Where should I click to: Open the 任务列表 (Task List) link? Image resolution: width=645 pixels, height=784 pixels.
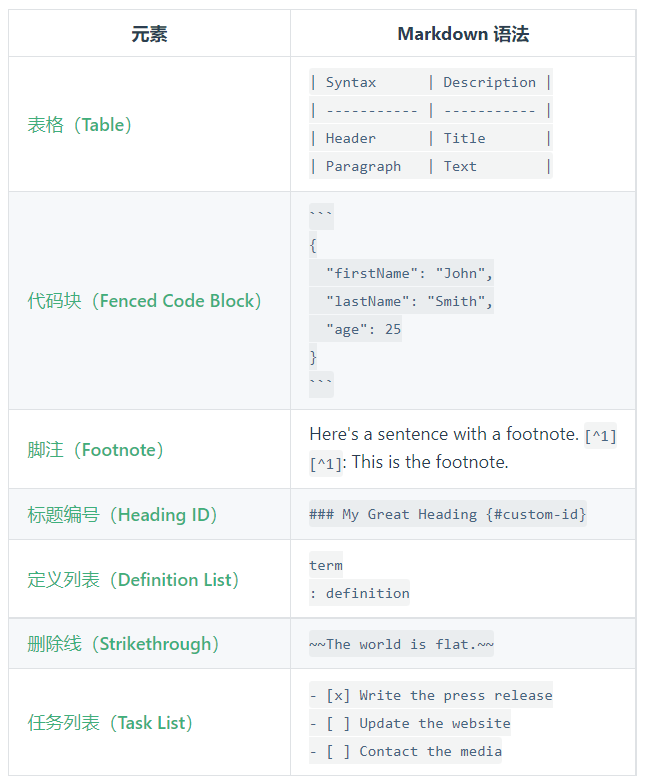(110, 722)
